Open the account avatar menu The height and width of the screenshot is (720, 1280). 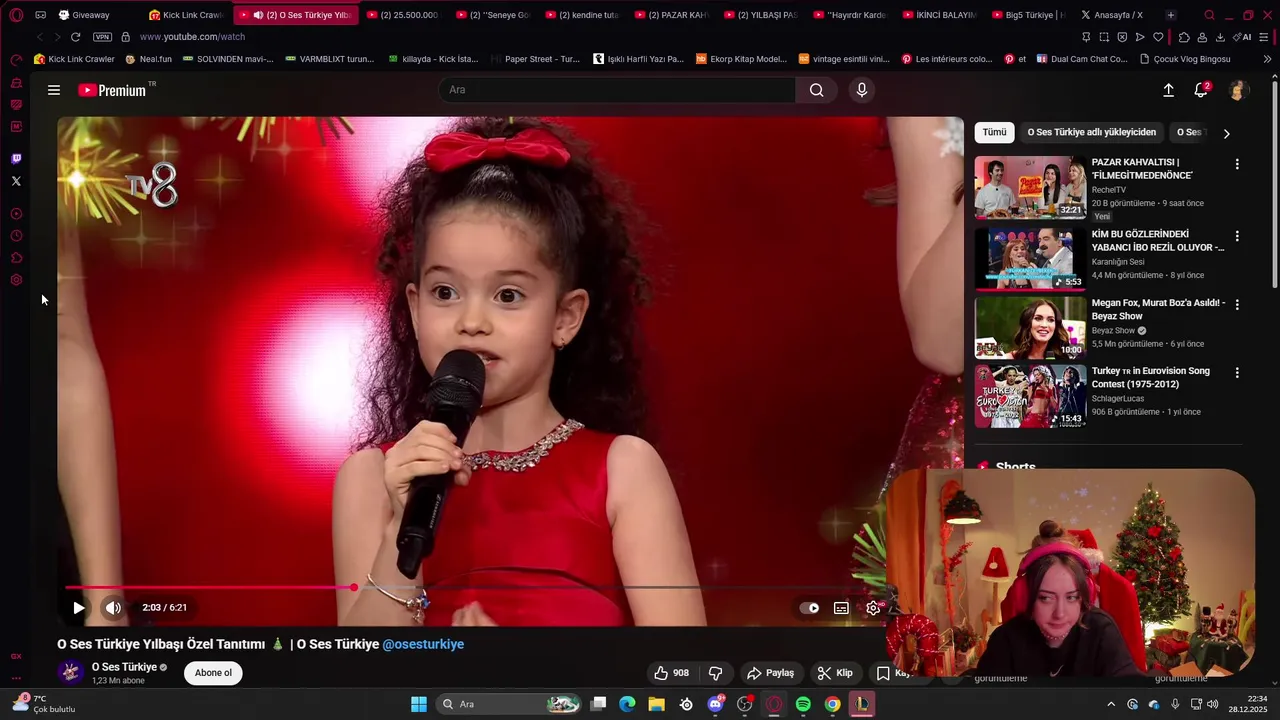point(1237,90)
